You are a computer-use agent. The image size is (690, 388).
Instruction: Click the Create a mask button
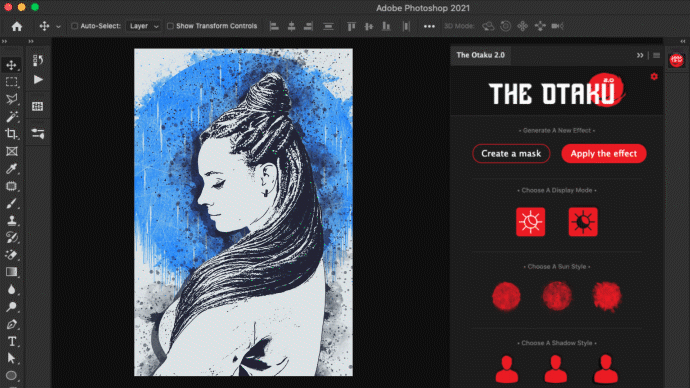coord(511,154)
